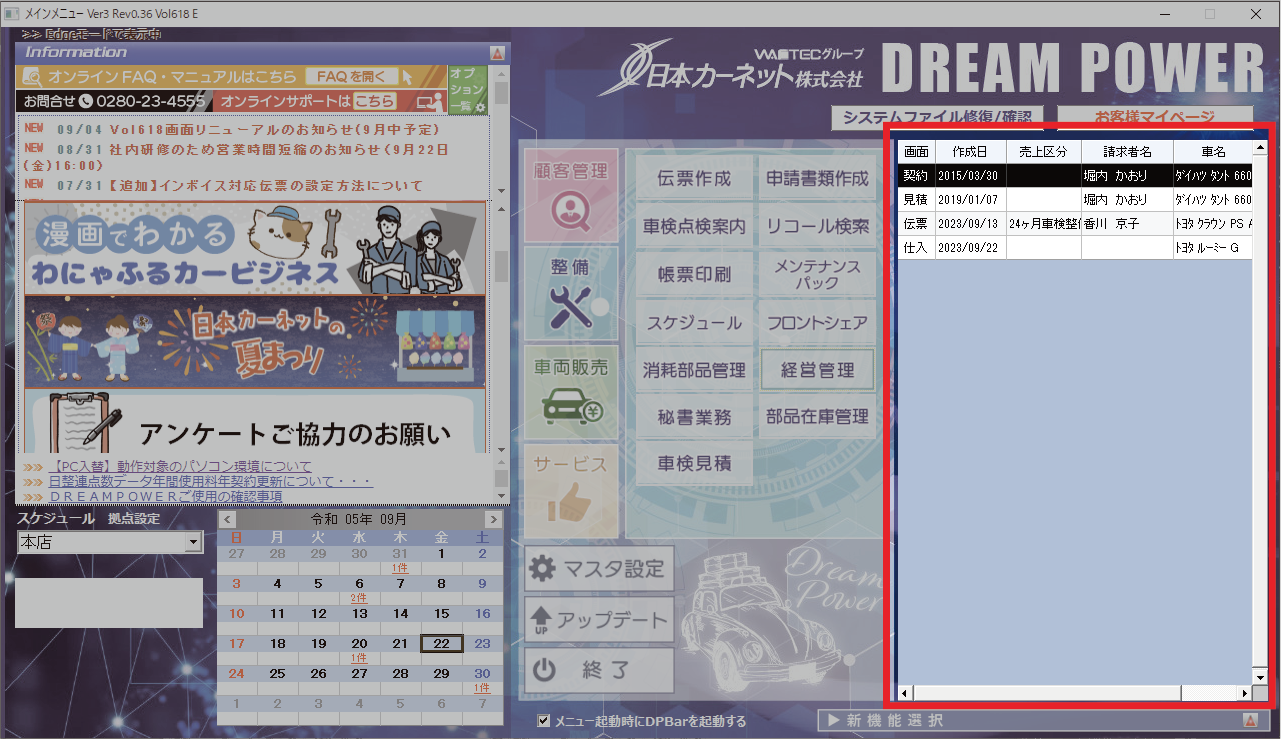Click the 終了 power-off button
Screen dimensions: 1281x739
click(x=599, y=670)
